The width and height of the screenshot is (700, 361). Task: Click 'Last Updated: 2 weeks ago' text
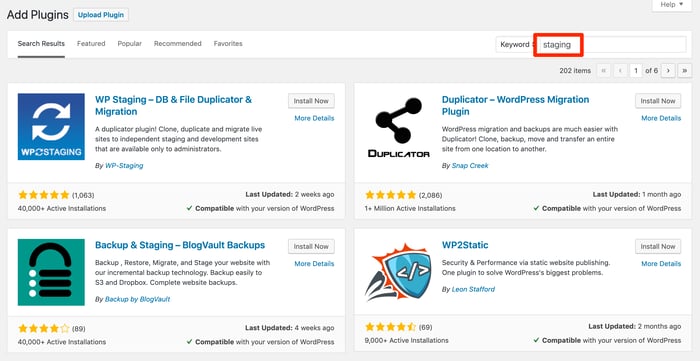pos(290,195)
